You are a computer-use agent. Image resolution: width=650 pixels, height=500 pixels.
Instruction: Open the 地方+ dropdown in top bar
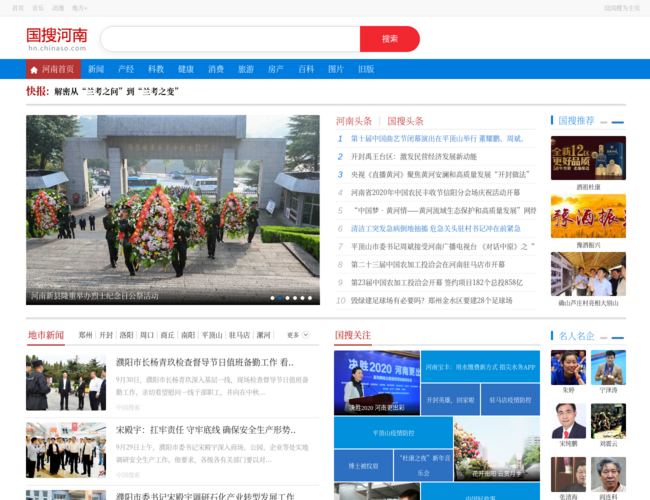[x=80, y=8]
